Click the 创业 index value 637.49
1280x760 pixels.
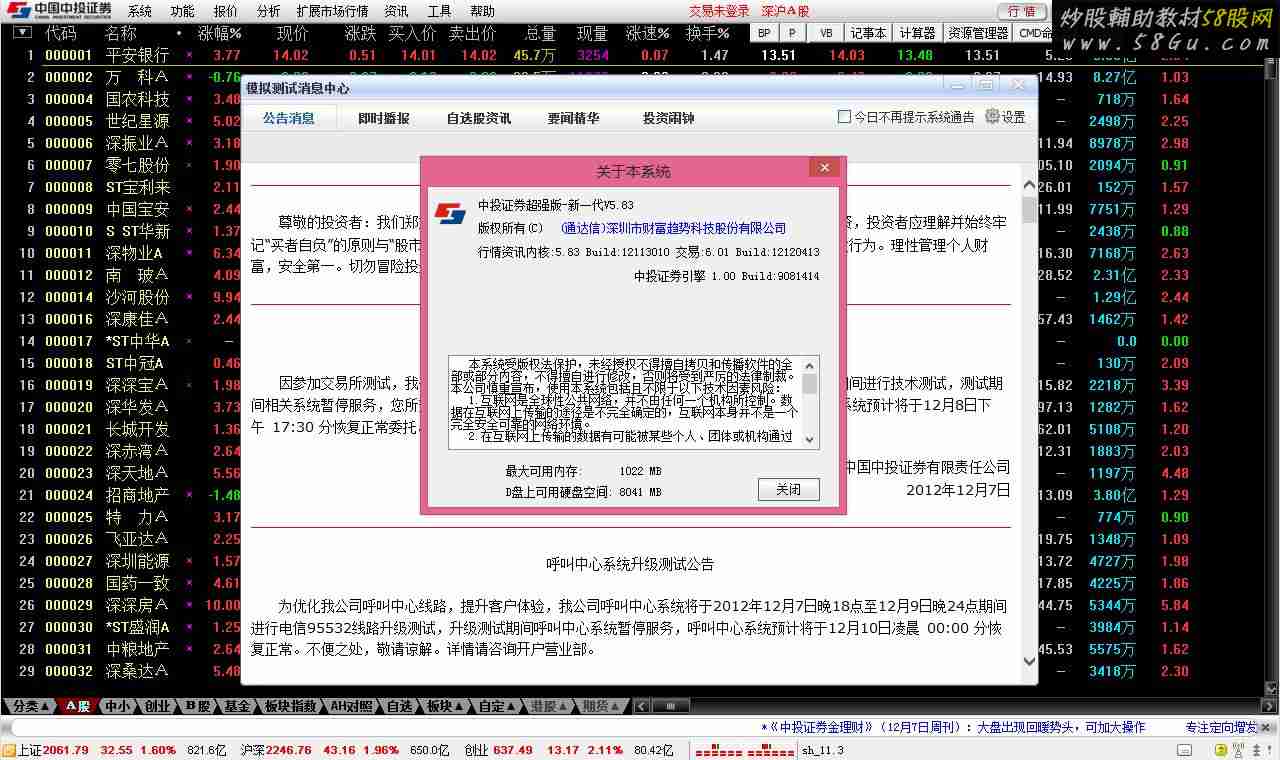(x=512, y=750)
